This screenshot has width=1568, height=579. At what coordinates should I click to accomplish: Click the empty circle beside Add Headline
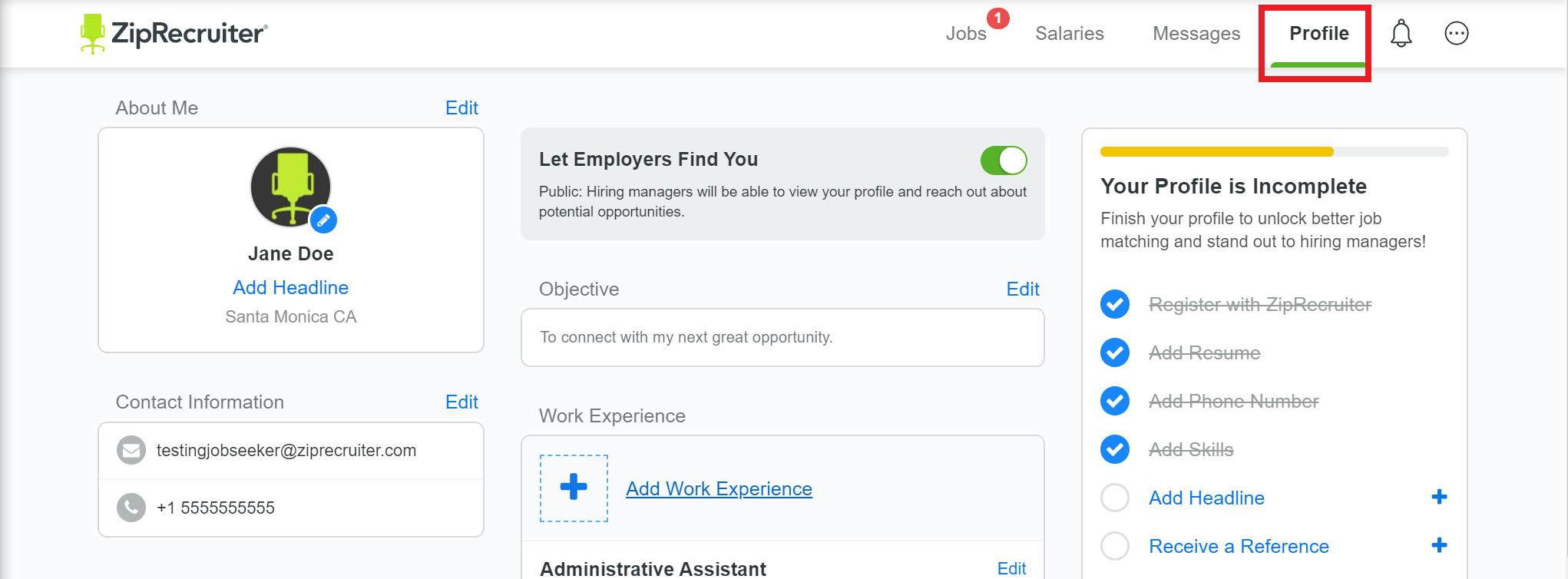(x=1114, y=498)
